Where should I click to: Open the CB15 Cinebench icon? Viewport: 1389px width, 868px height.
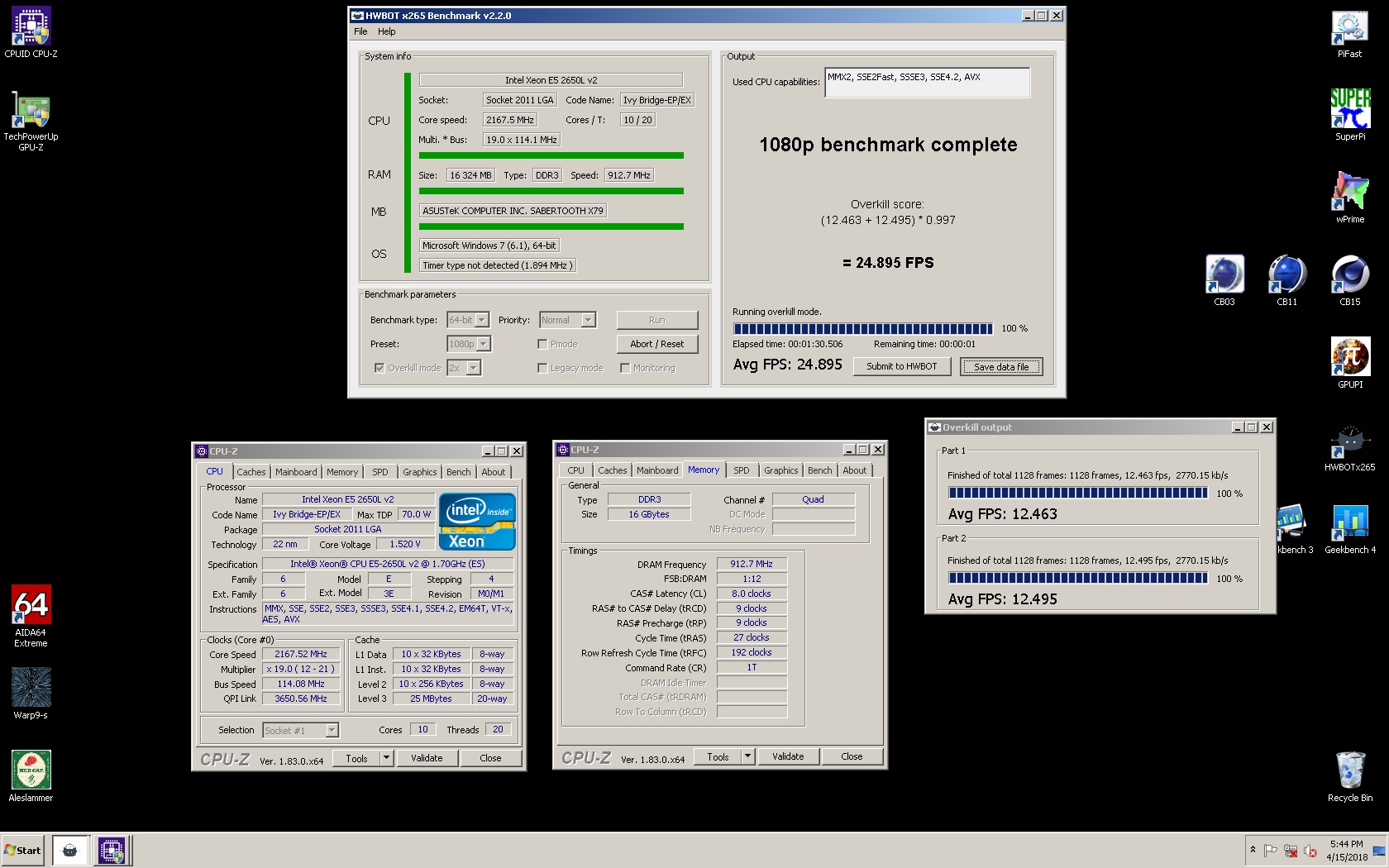1349,280
